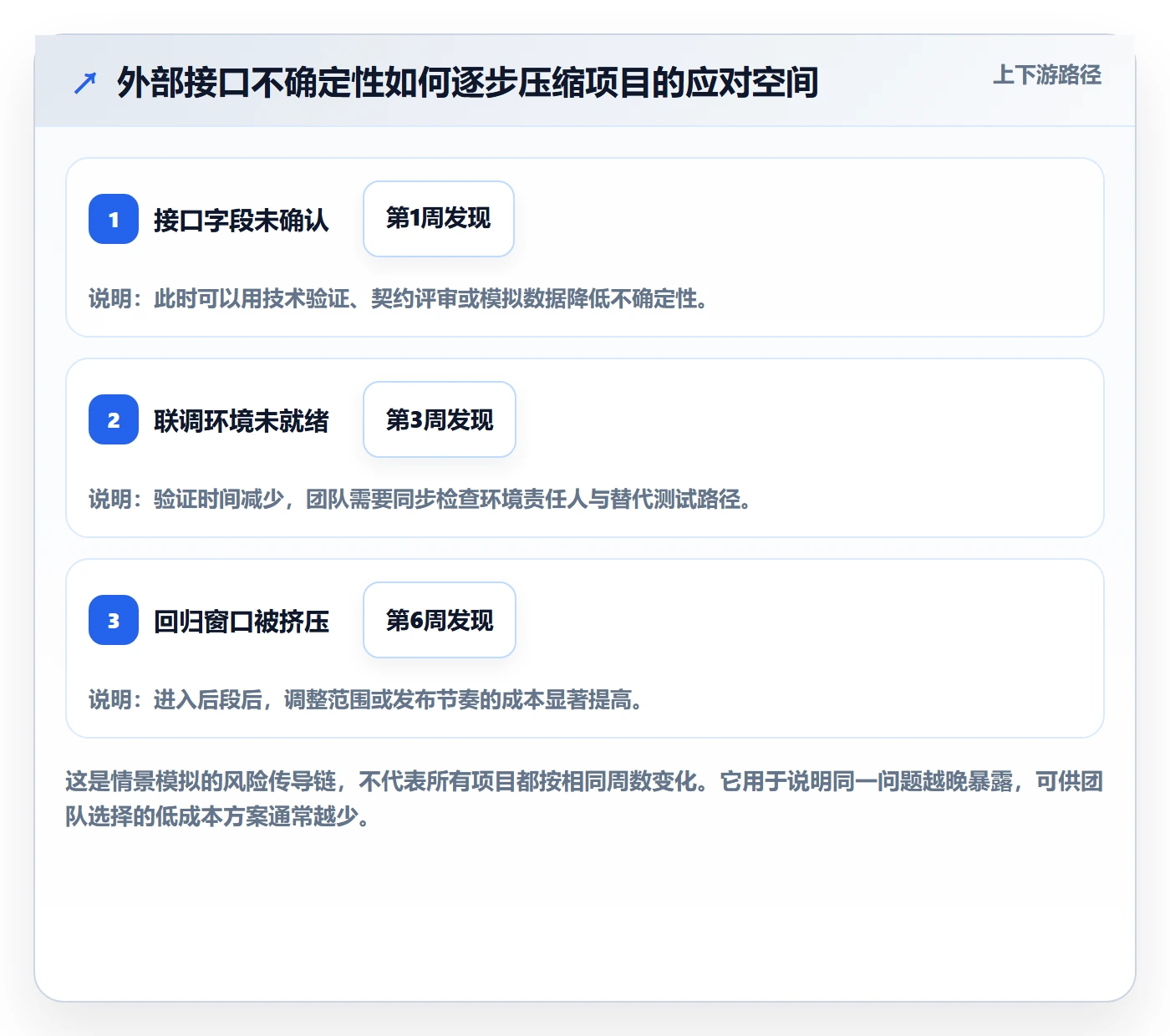The height and width of the screenshot is (1036, 1170).
Task: Click the step heading 回归窗口被挤压
Action: [x=242, y=621]
